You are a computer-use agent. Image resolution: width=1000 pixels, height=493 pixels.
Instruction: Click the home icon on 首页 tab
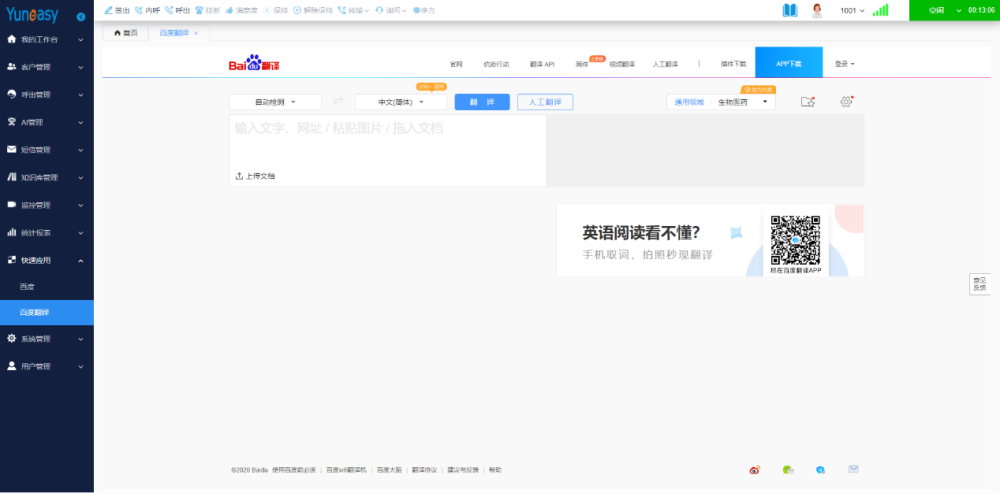pyautogui.click(x=117, y=33)
